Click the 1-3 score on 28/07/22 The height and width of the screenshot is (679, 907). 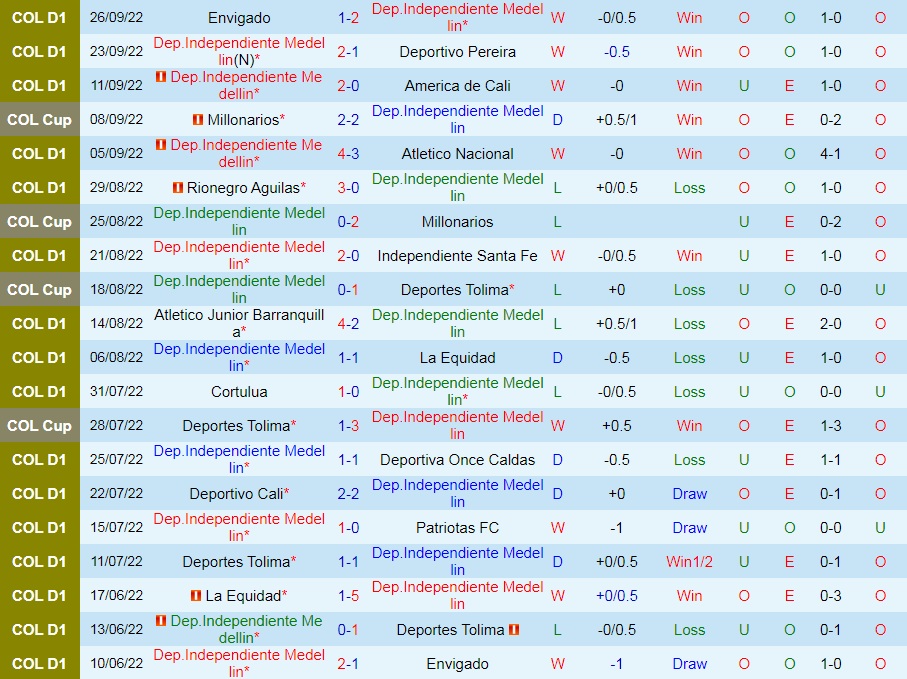tap(348, 426)
